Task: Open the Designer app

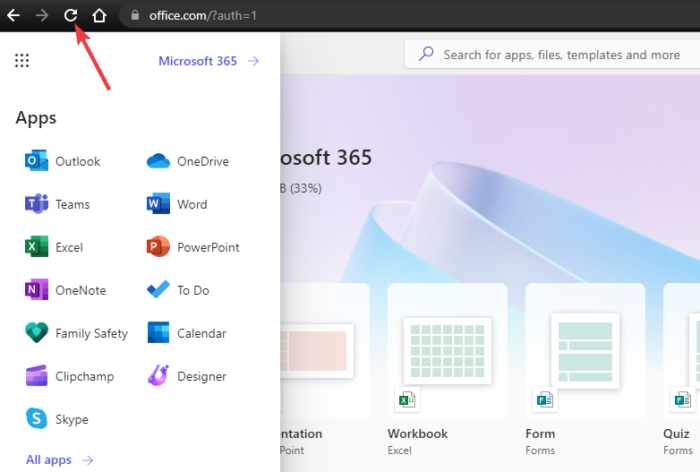Action: coord(186,376)
